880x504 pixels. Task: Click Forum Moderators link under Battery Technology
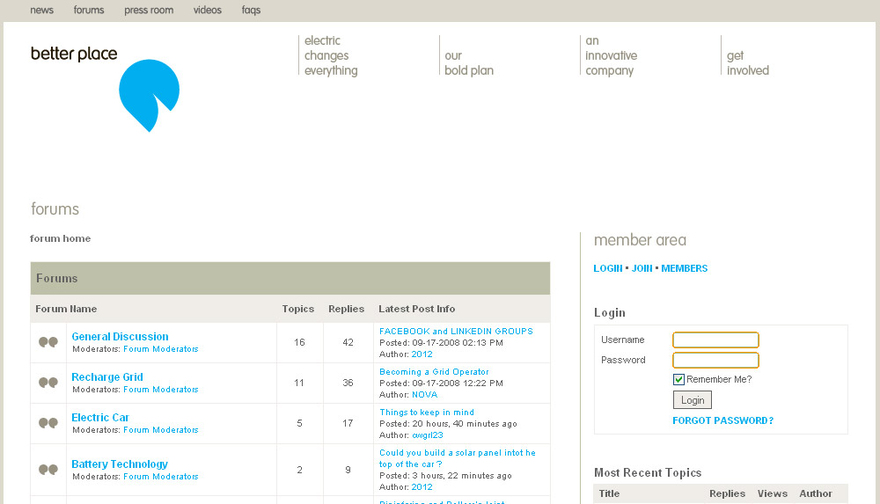point(161,476)
